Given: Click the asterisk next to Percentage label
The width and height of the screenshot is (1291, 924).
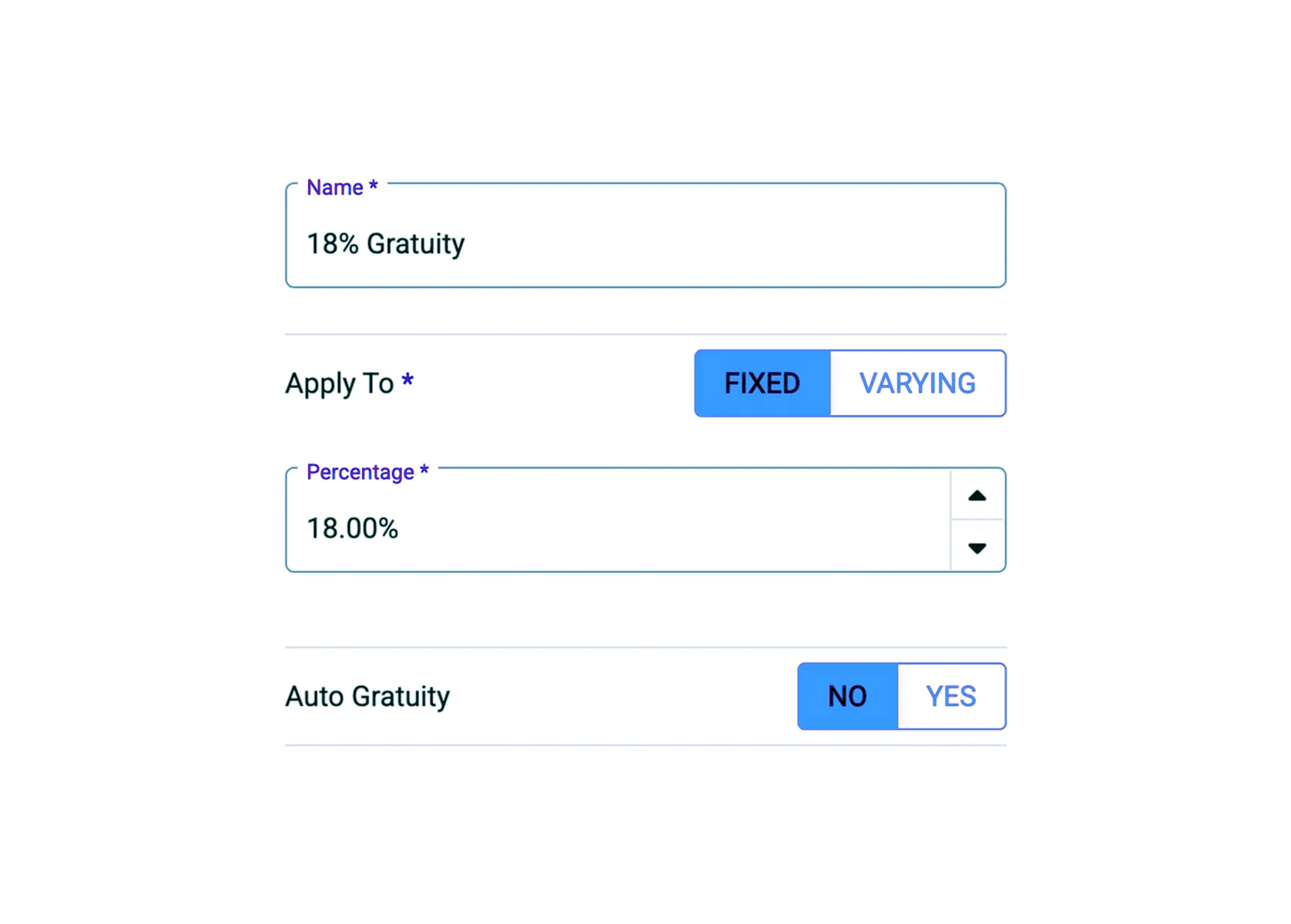Looking at the screenshot, I should coord(424,470).
